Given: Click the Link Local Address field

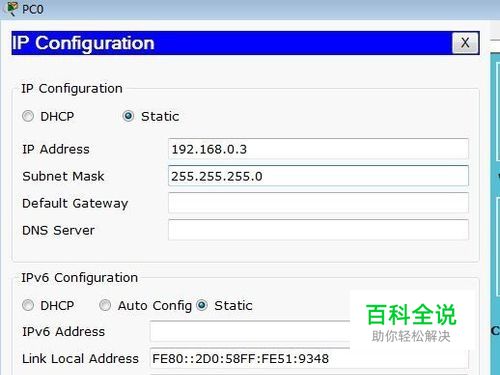Looking at the screenshot, I should pos(309,358).
